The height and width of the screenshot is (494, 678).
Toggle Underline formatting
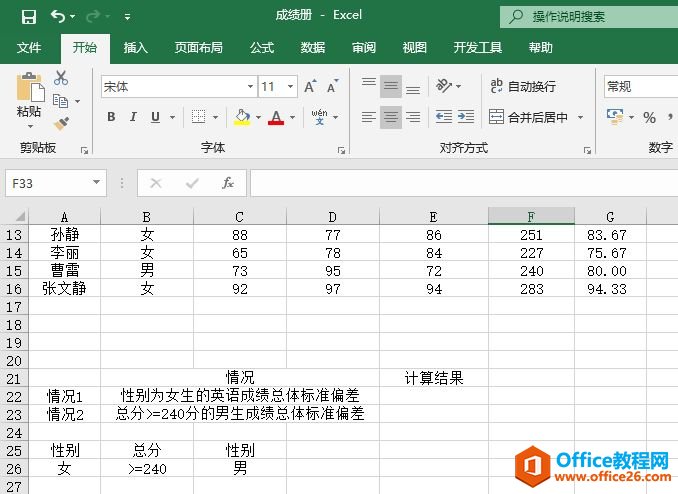155,117
